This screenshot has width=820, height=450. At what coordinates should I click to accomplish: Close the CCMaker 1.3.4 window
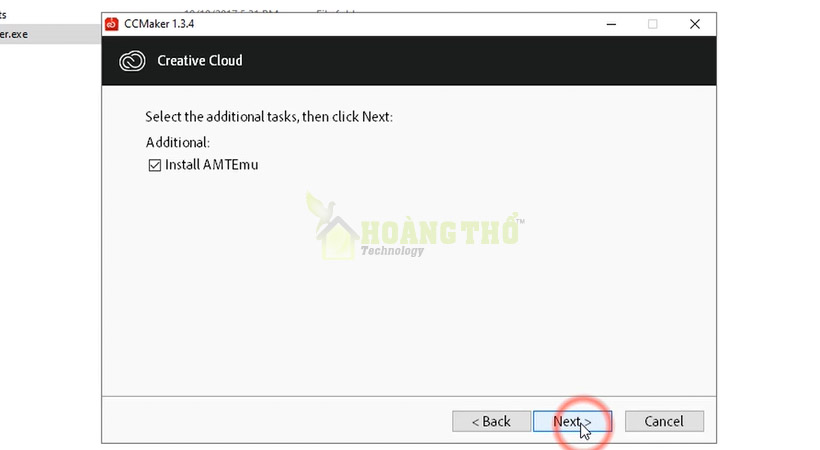694,24
